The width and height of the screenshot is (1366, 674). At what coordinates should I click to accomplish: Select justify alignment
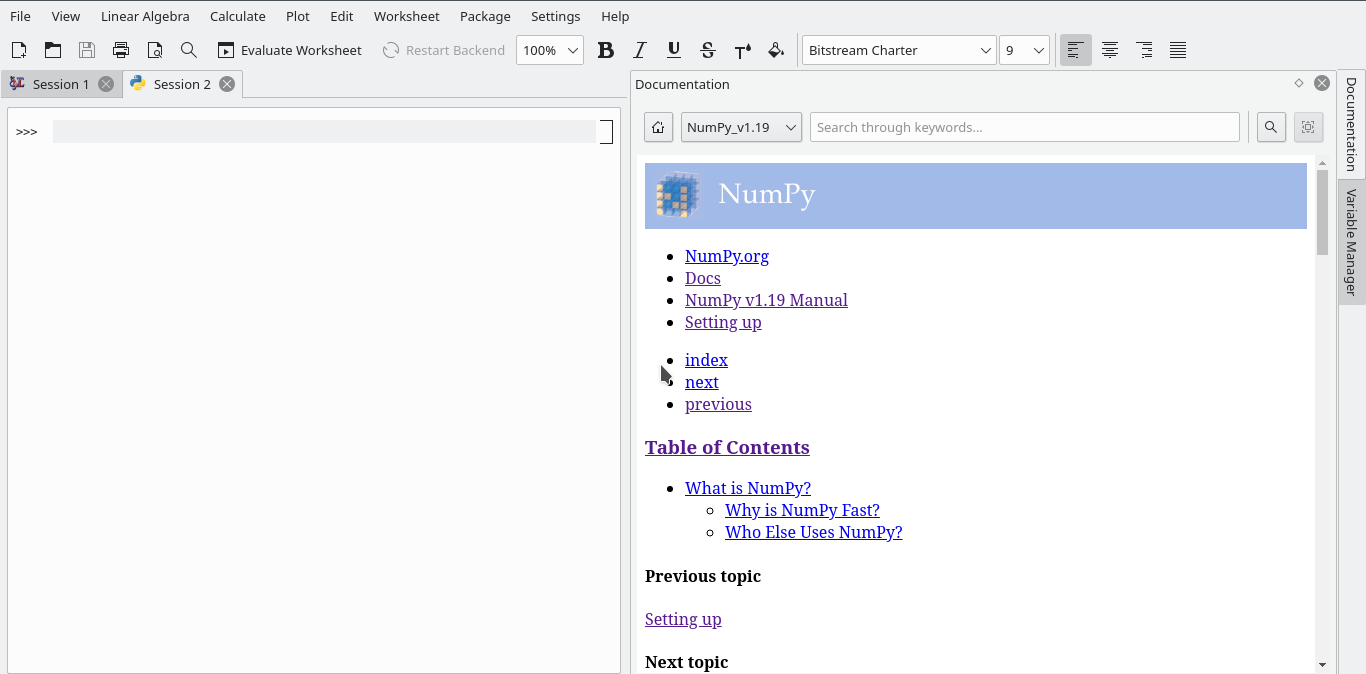(x=1178, y=50)
